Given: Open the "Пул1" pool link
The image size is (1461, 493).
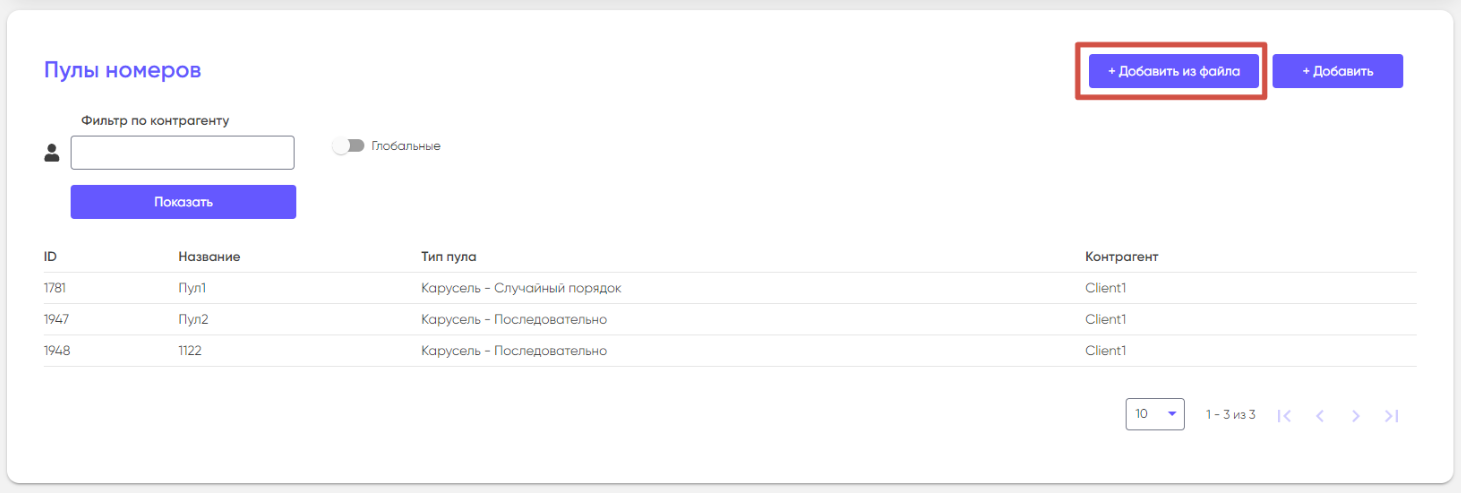Looking at the screenshot, I should tap(192, 288).
